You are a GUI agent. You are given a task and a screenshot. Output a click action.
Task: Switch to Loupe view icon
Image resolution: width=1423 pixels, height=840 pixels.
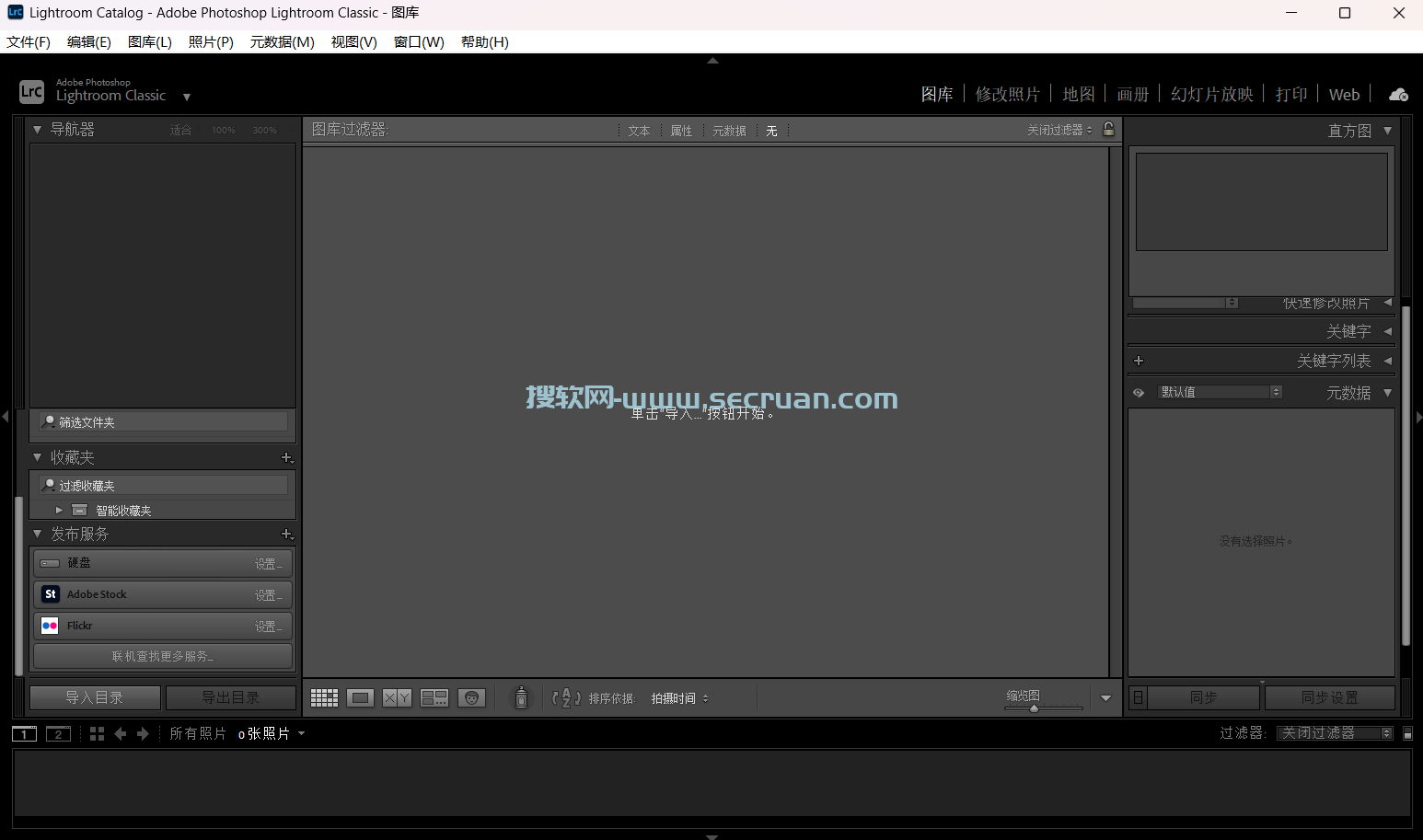pyautogui.click(x=361, y=698)
